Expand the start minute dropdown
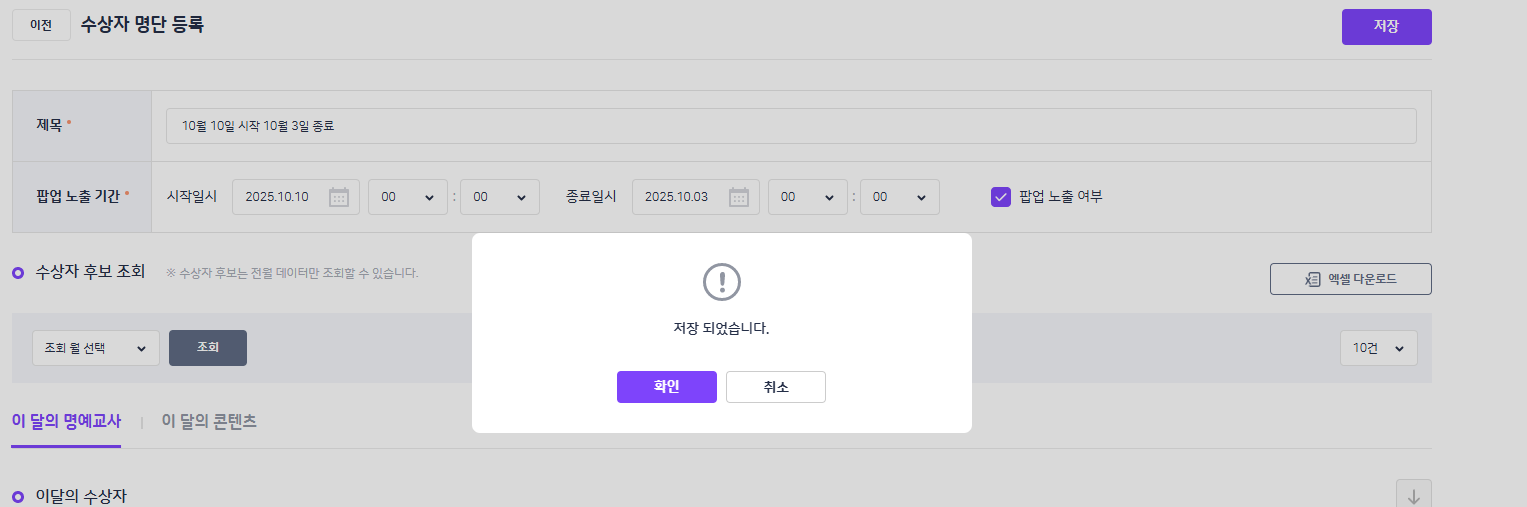 click(x=499, y=197)
